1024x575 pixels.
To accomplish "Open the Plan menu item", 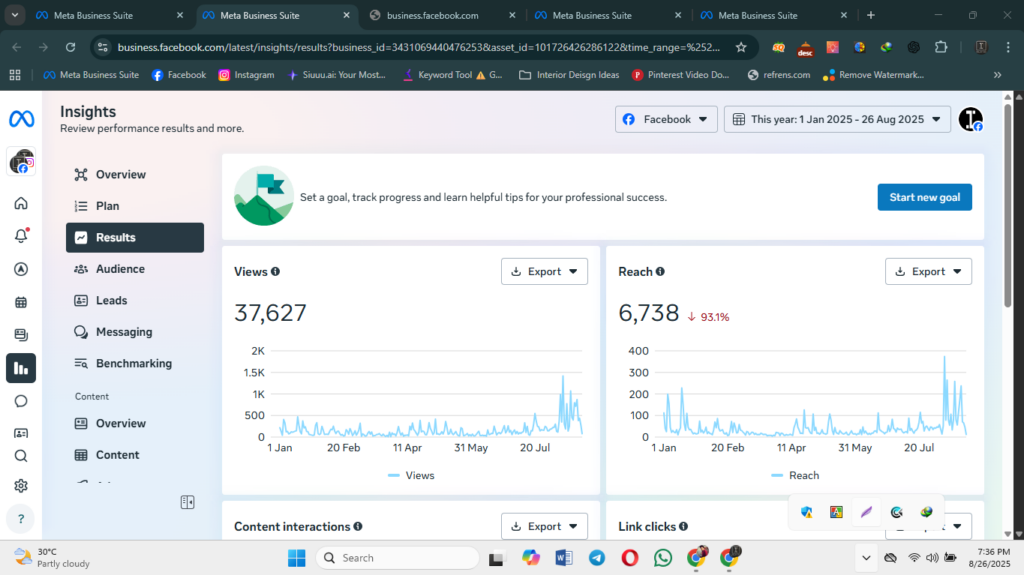I will click(135, 206).
